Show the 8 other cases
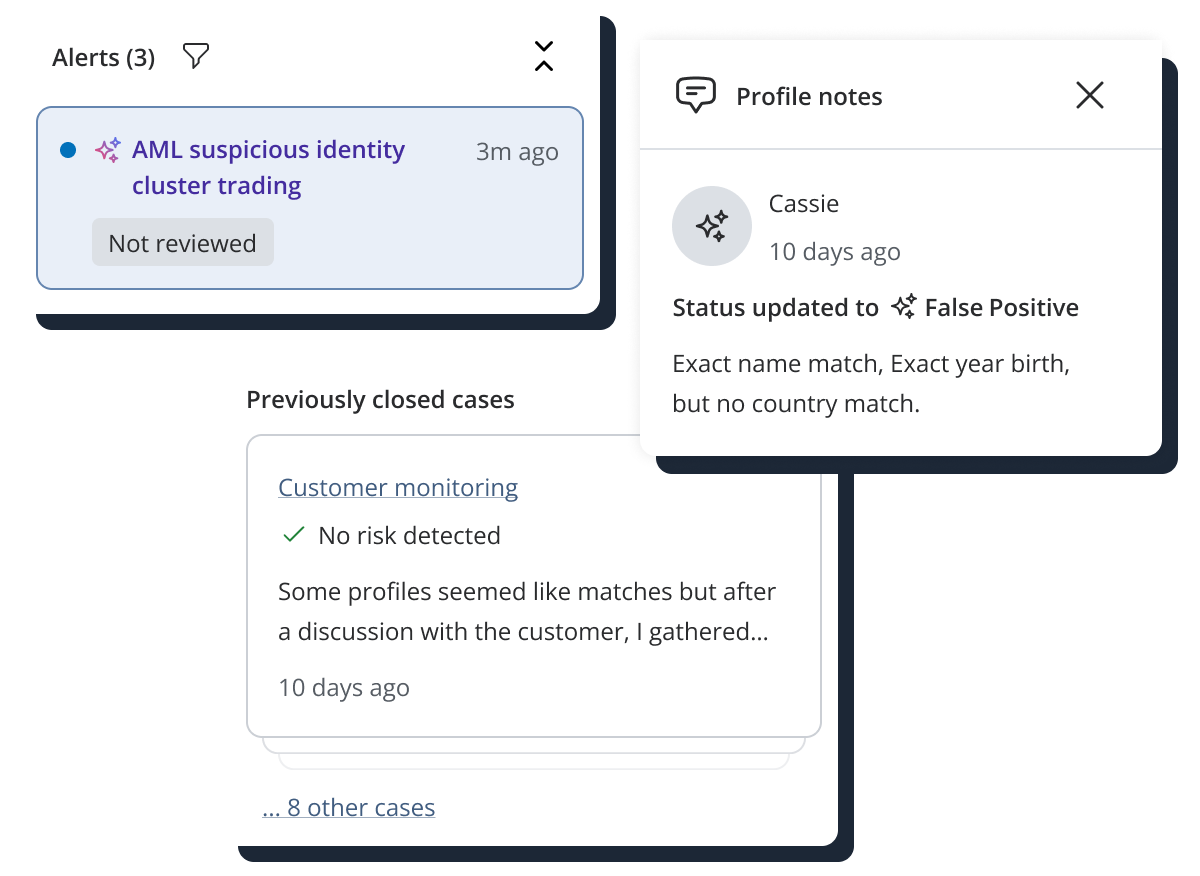This screenshot has height=876, width=1200. pyautogui.click(x=349, y=807)
